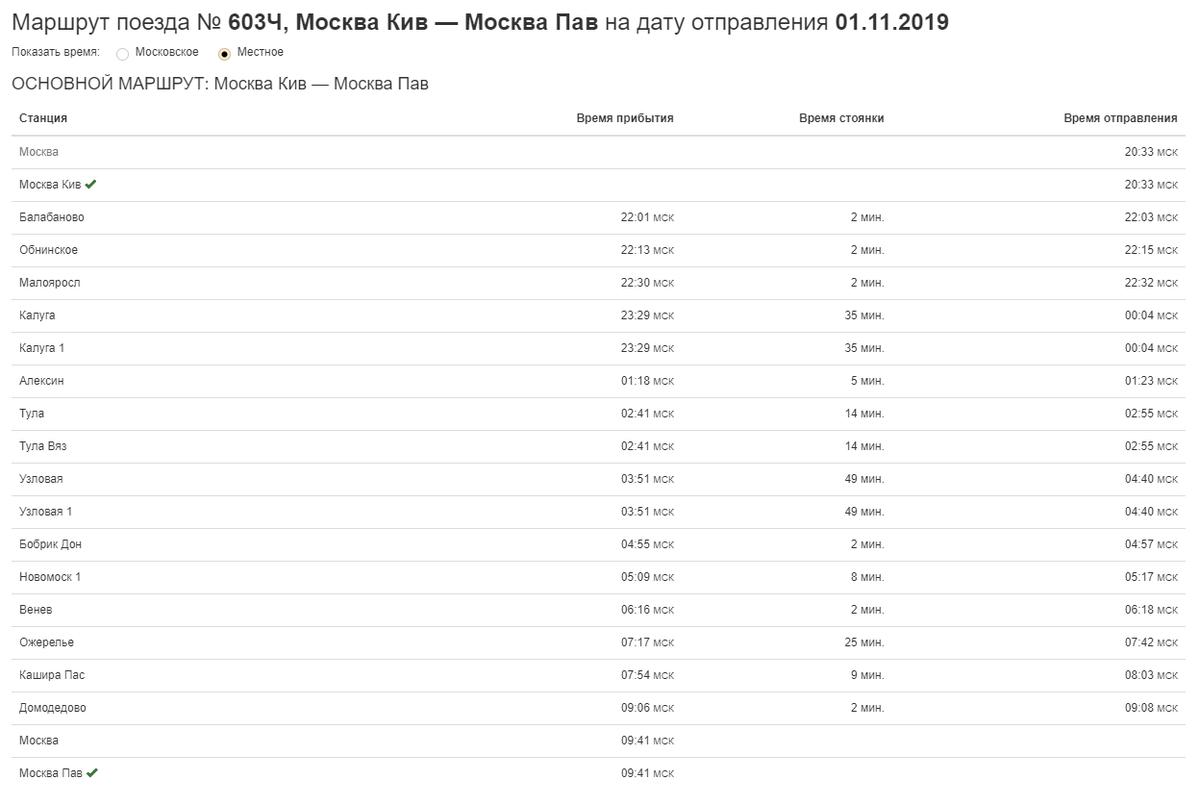Select the Тула Вяз station name
The width and height of the screenshot is (1200, 805).
click(x=43, y=446)
